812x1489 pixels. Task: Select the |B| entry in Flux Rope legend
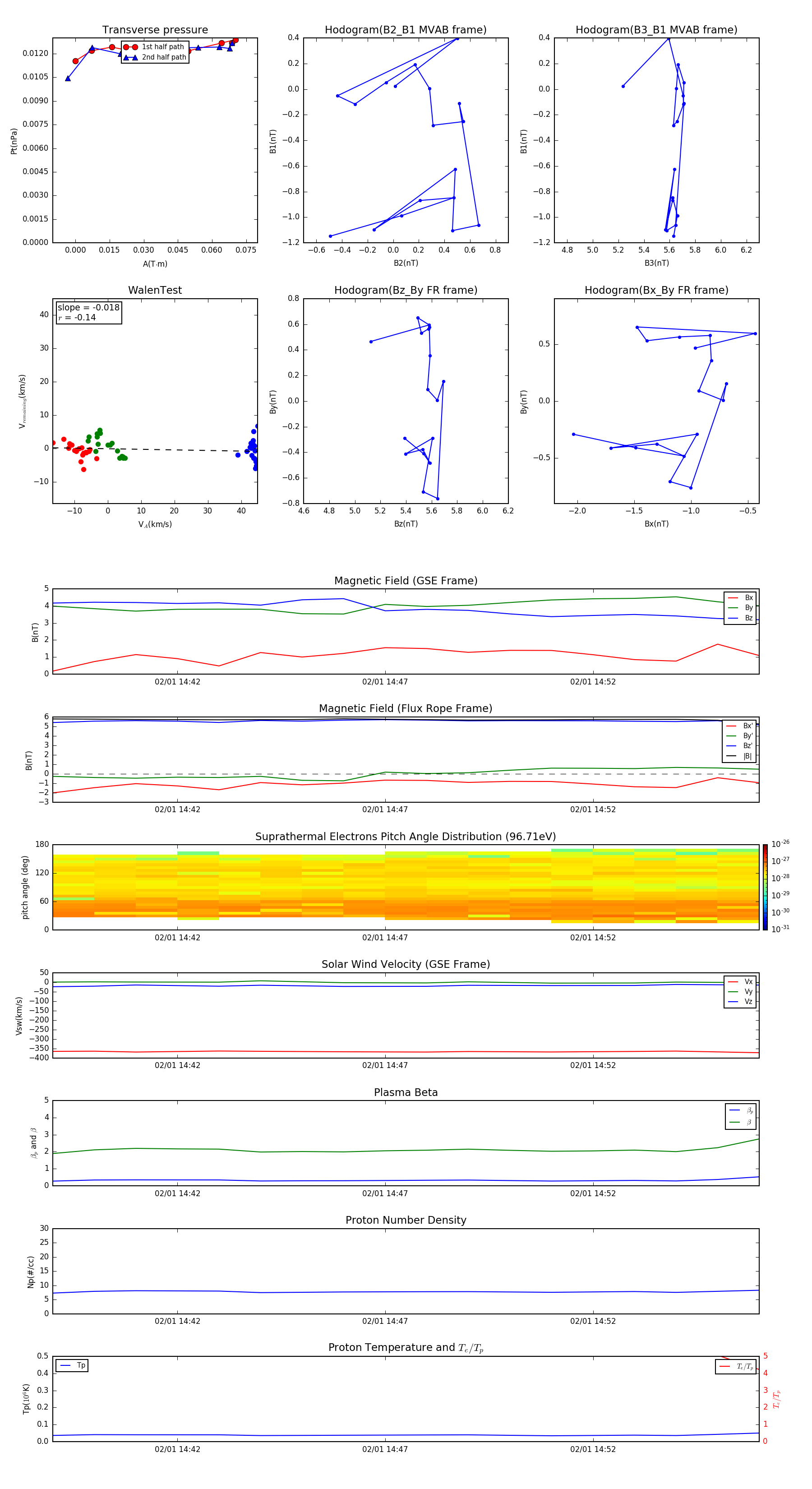[740, 757]
